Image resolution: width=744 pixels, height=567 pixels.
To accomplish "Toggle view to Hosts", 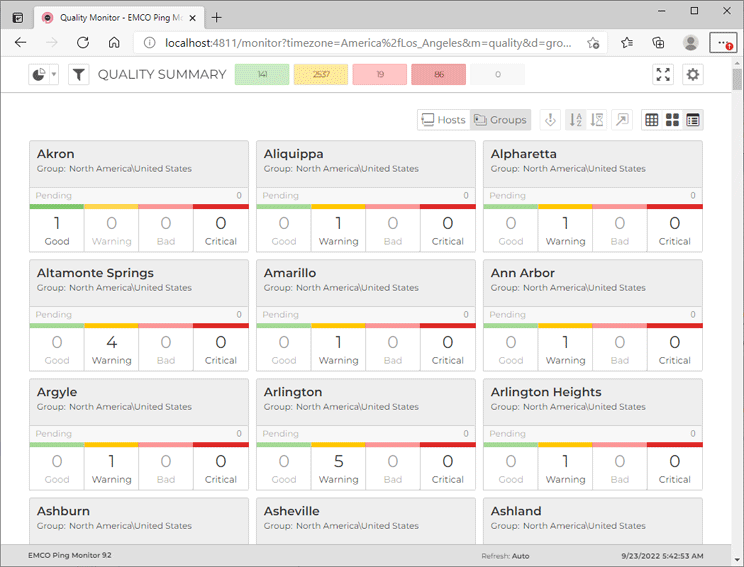I will 443,120.
